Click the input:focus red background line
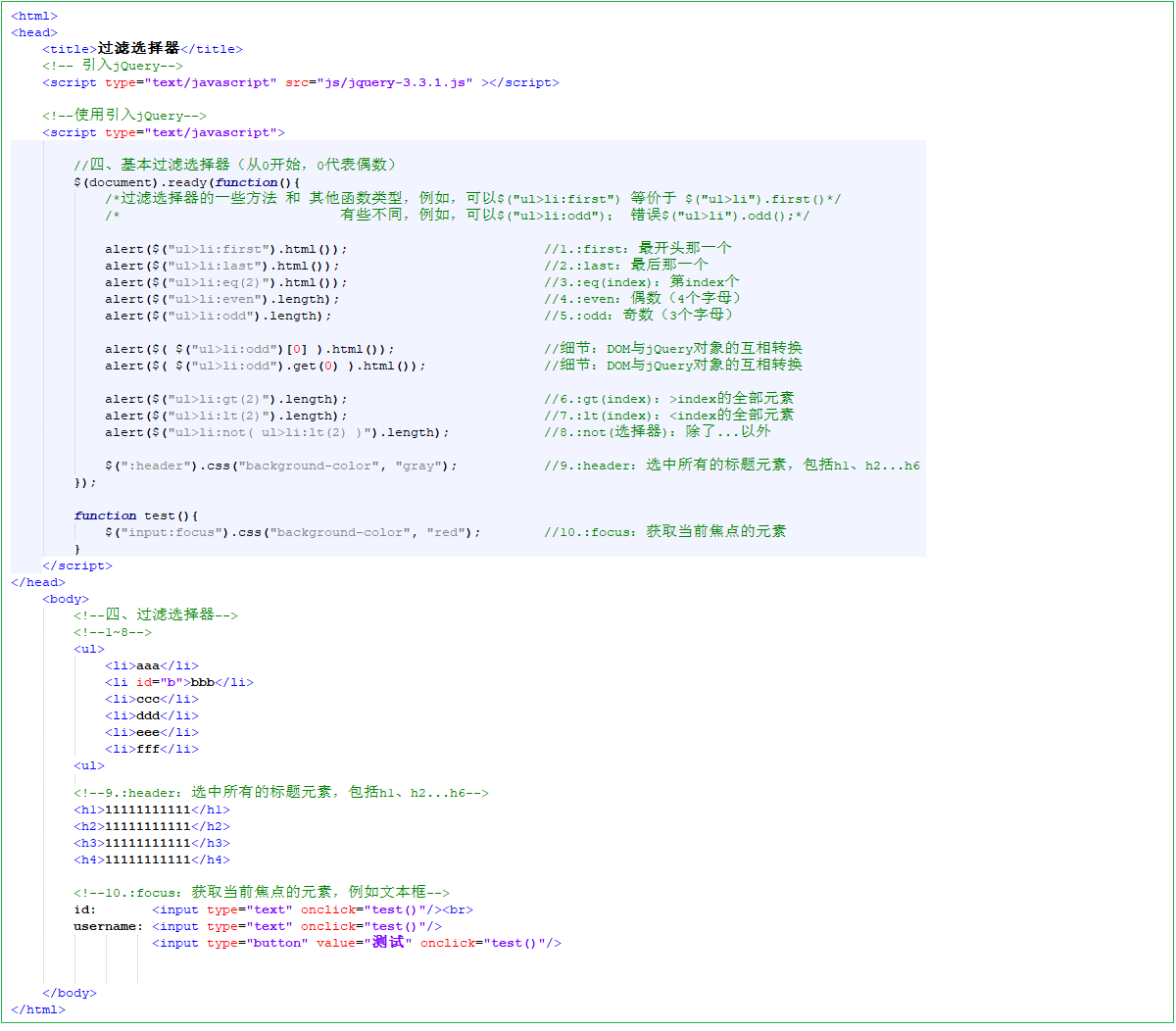 coord(292,532)
